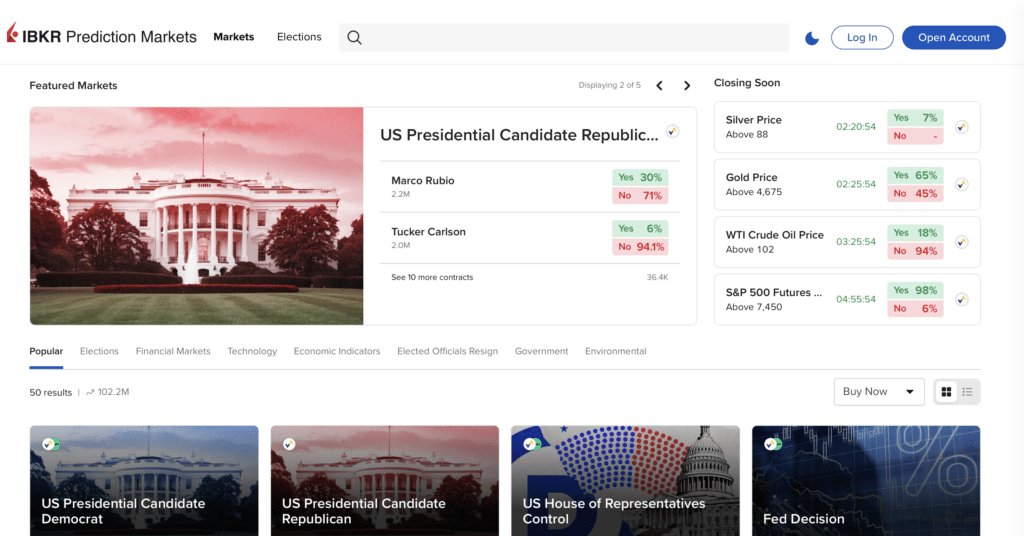Click the Displaying 2 of 5 text
The height and width of the screenshot is (536, 1024).
pos(609,86)
